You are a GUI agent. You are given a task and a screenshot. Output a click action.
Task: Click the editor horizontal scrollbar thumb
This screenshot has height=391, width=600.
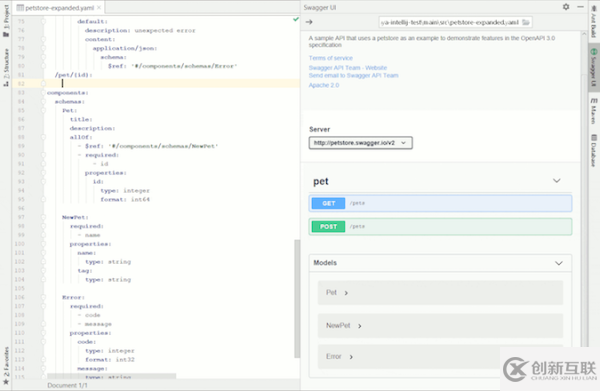pyautogui.click(x=111, y=376)
